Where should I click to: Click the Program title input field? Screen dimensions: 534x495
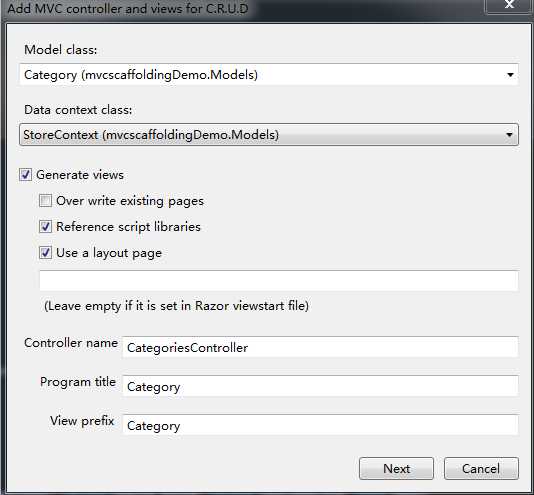point(320,386)
